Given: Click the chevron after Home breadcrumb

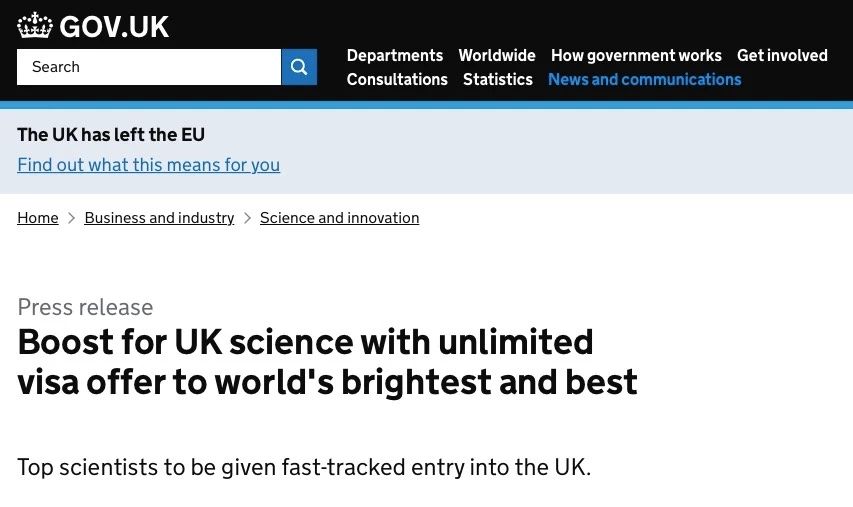Looking at the screenshot, I should point(72,218).
